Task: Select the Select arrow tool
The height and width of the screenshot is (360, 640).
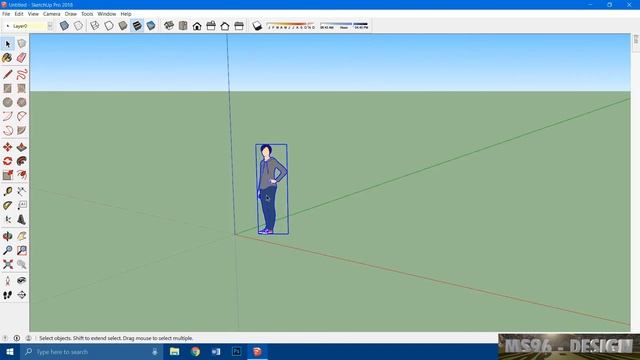Action: click(x=8, y=44)
